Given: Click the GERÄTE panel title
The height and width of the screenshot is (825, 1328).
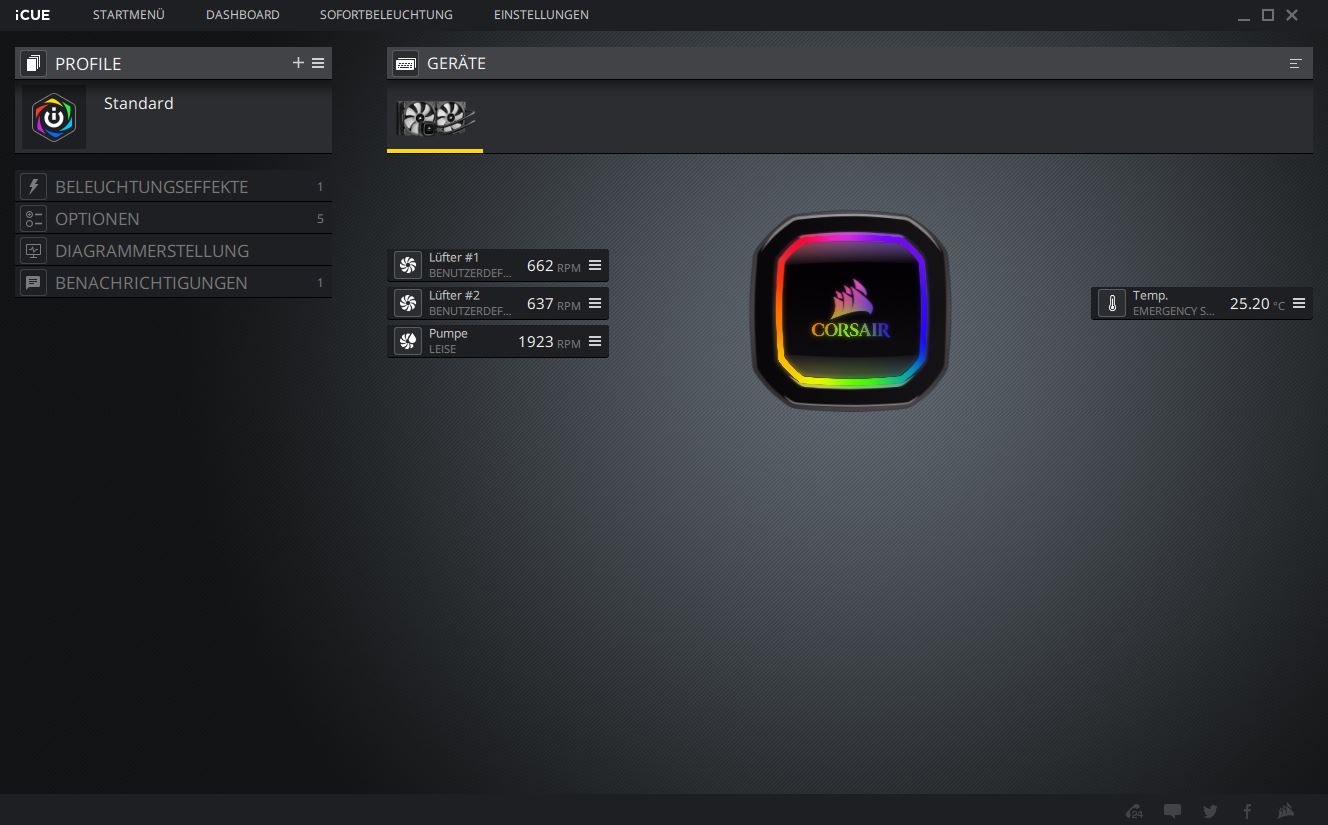Looking at the screenshot, I should click(456, 63).
